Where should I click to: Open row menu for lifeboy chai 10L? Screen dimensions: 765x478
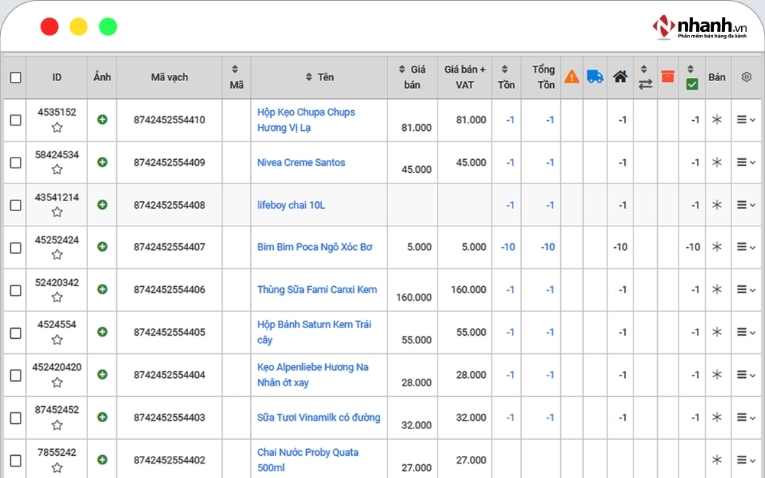pos(745,205)
